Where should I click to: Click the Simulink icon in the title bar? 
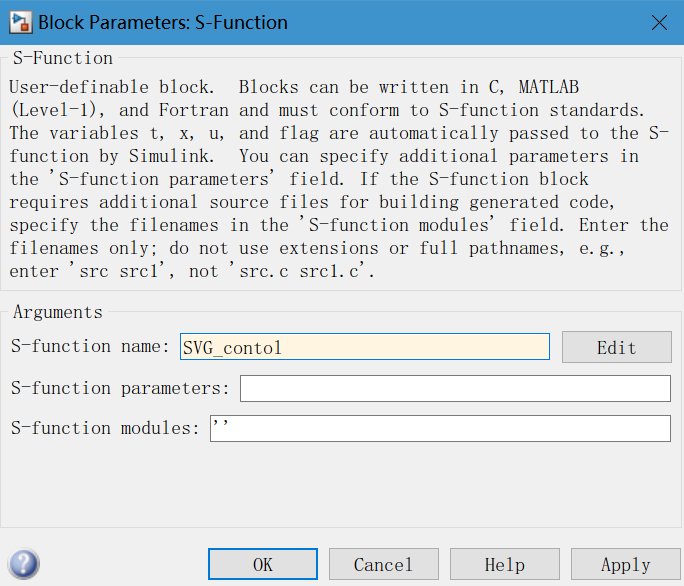pos(20,22)
